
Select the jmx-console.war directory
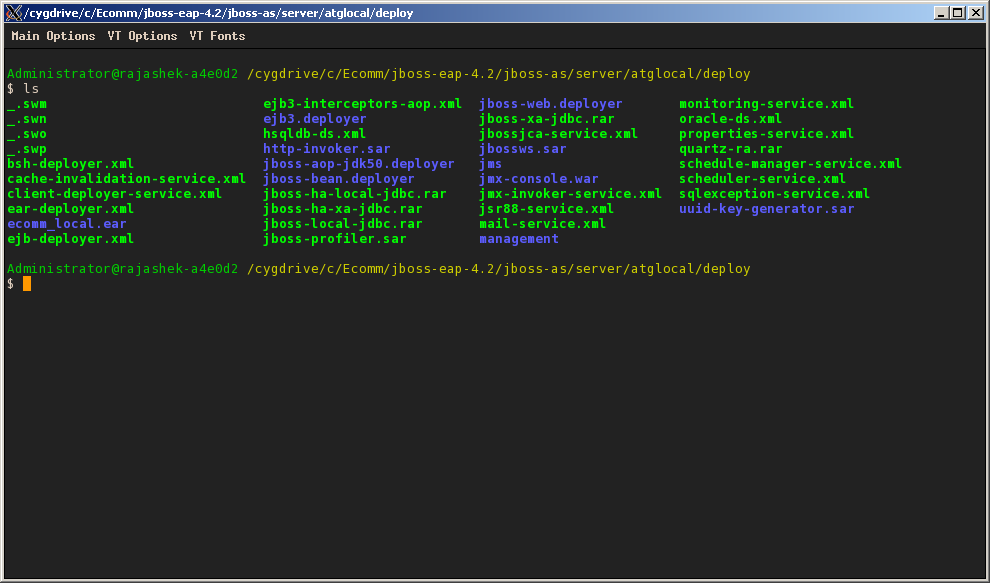click(x=539, y=179)
